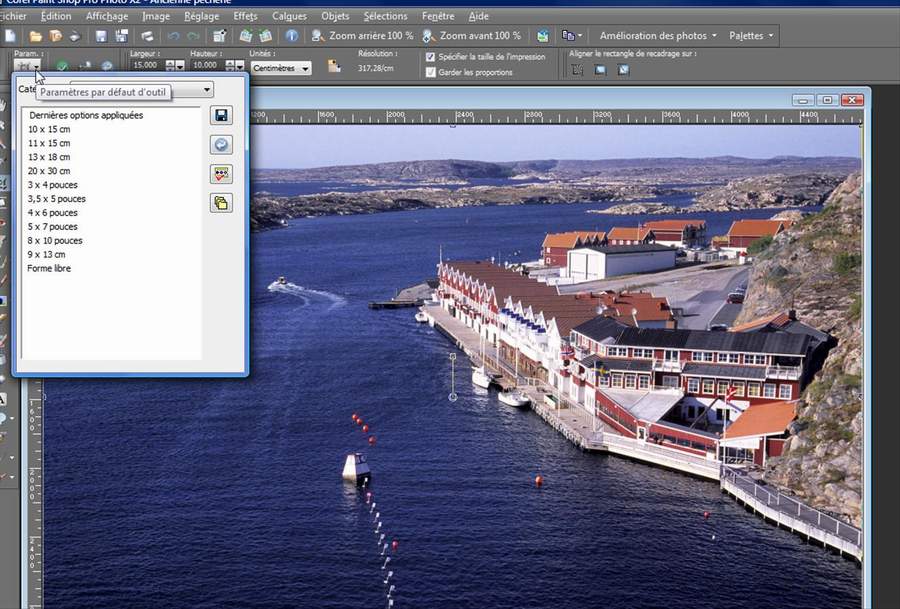Open the Image menu
Viewport: 900px width, 609px height.
click(x=156, y=16)
